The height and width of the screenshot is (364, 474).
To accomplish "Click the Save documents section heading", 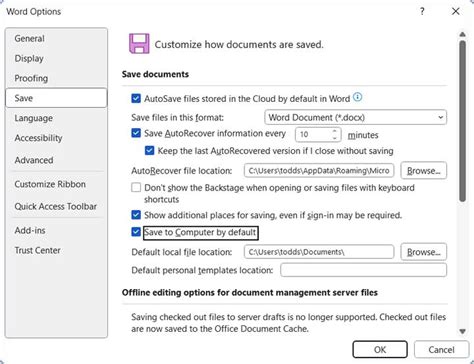I will [155, 74].
